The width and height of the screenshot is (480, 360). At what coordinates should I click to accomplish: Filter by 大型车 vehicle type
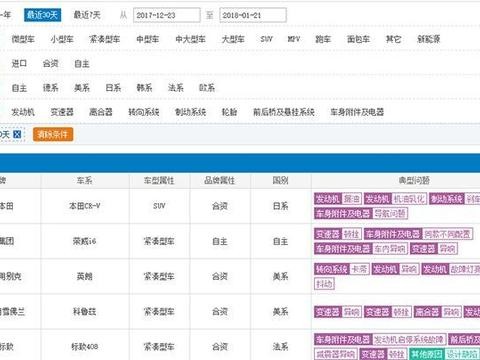point(233,39)
